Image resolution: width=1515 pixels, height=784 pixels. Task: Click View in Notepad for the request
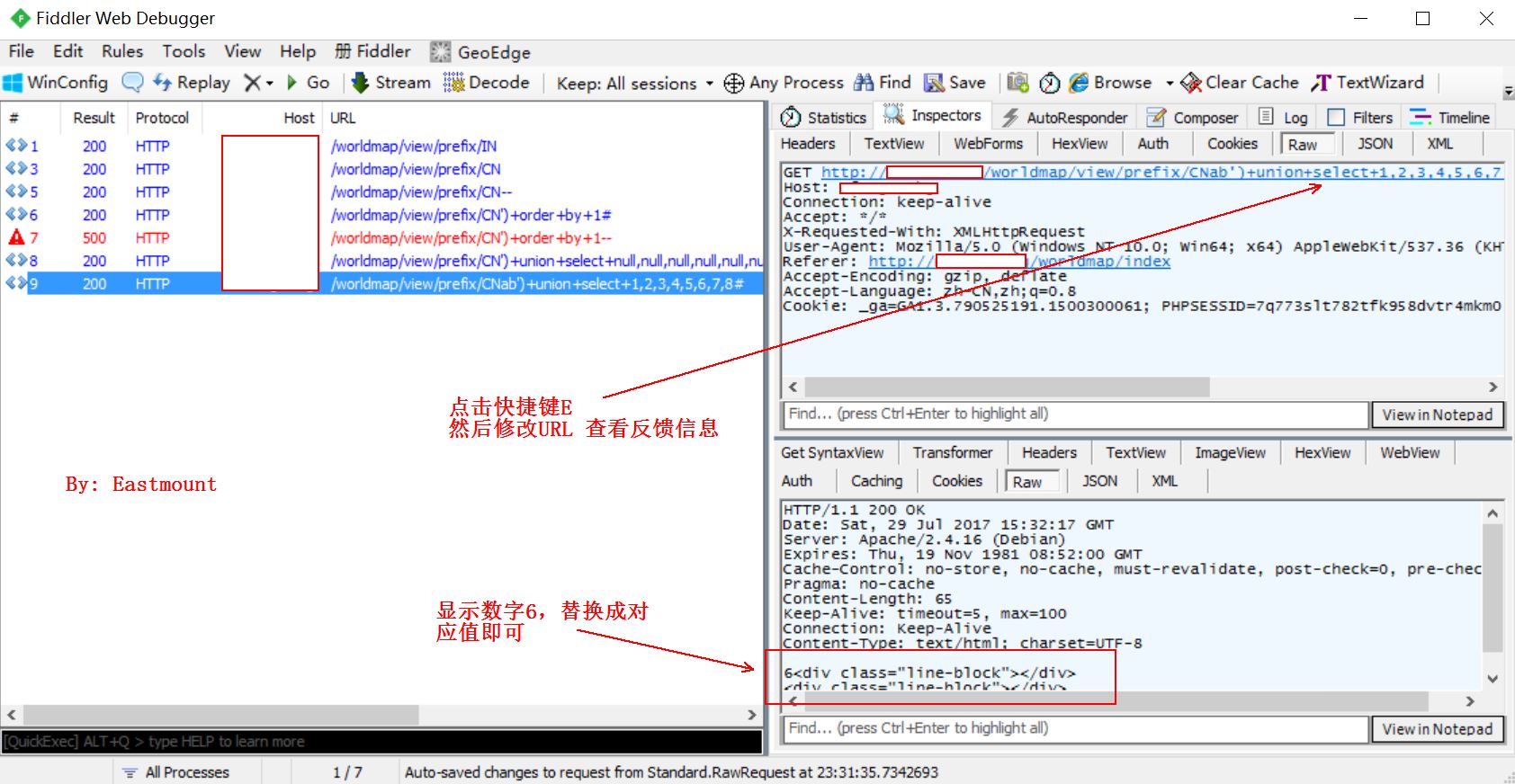pos(1437,414)
